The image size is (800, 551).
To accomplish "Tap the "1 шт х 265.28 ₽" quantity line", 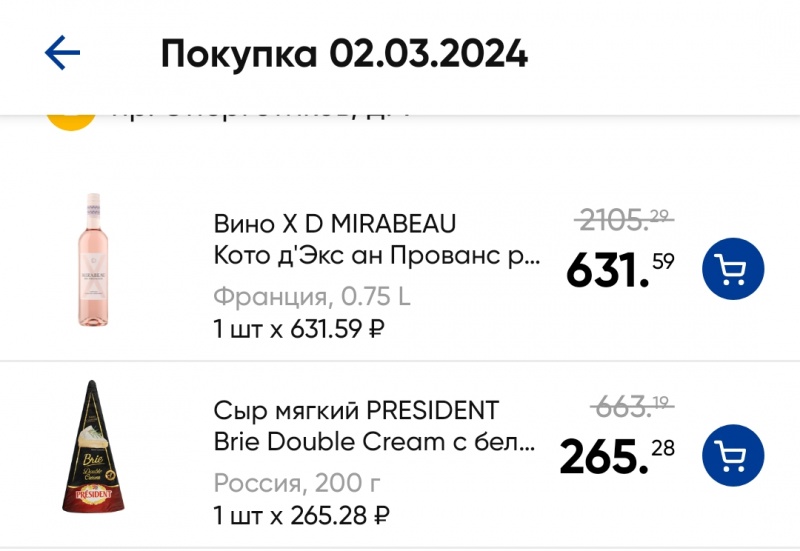I will [301, 516].
